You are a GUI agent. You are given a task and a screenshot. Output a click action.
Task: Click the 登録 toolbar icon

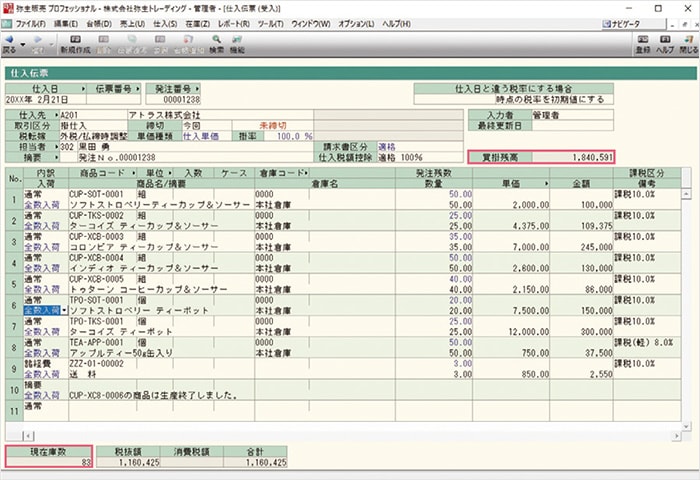pos(643,40)
